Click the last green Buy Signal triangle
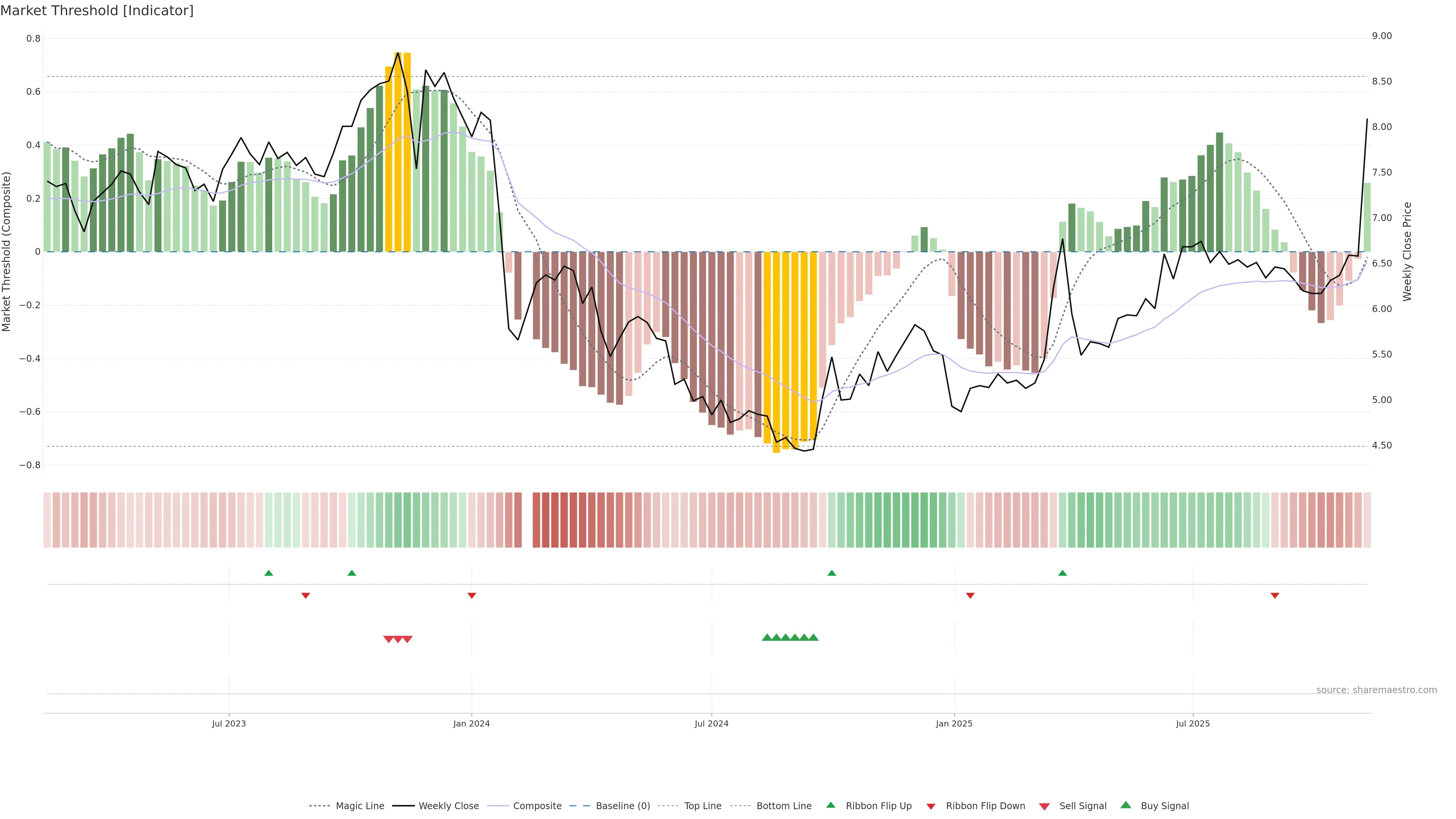The height and width of the screenshot is (819, 1456). tap(813, 637)
